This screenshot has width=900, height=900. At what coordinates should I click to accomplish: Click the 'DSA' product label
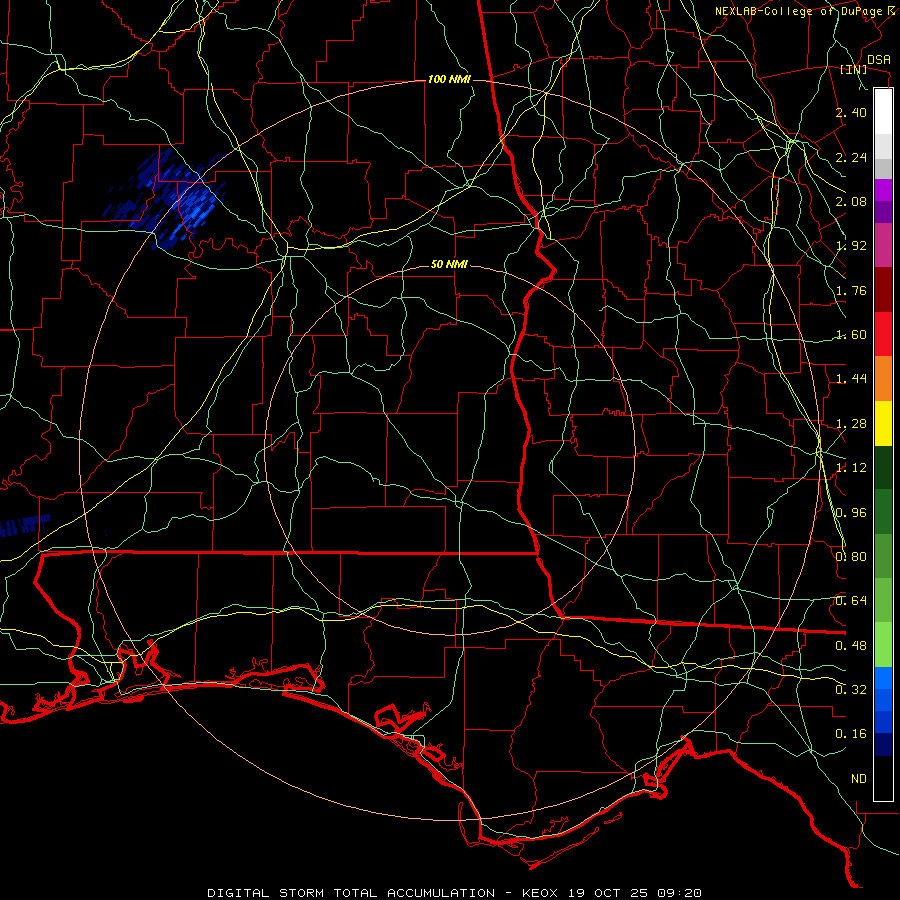point(878,60)
